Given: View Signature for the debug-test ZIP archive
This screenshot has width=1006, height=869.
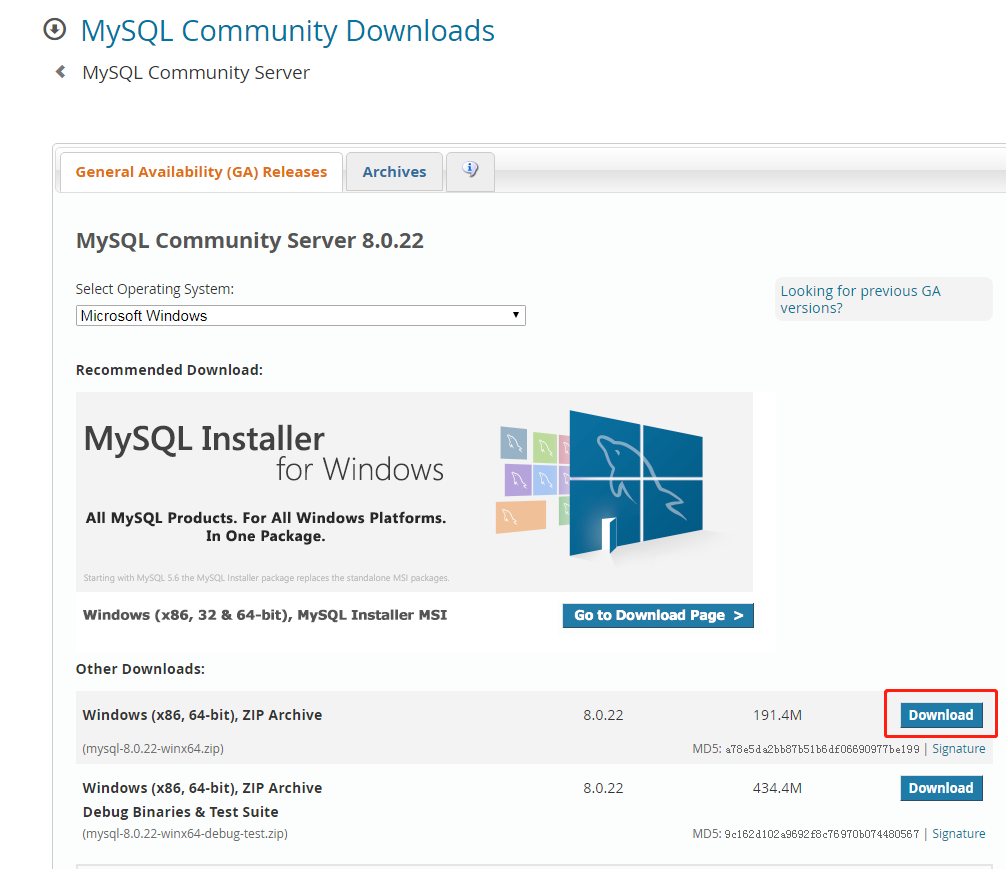Looking at the screenshot, I should (x=958, y=833).
